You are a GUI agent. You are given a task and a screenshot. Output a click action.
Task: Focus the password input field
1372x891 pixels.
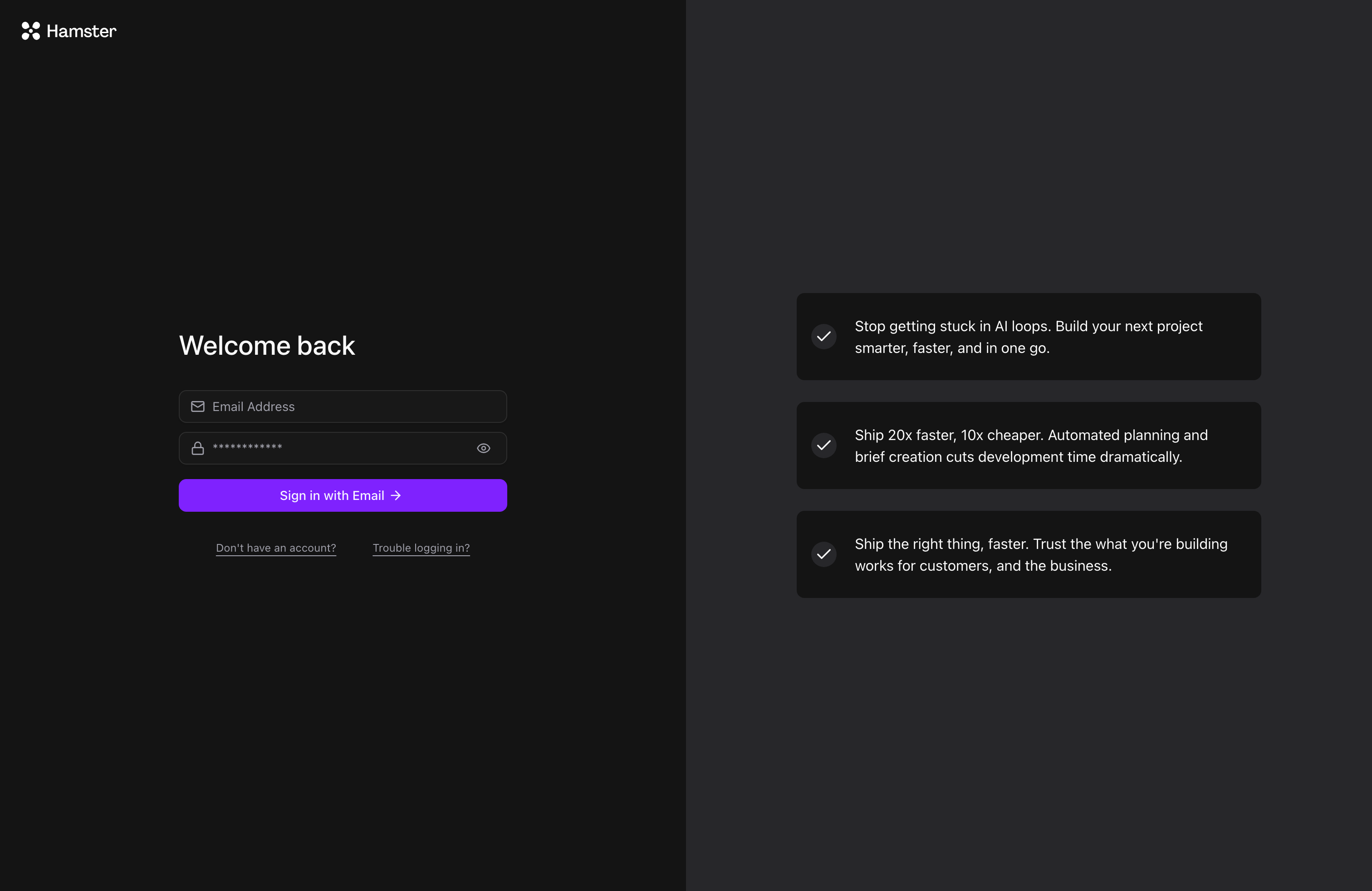[x=340, y=448]
